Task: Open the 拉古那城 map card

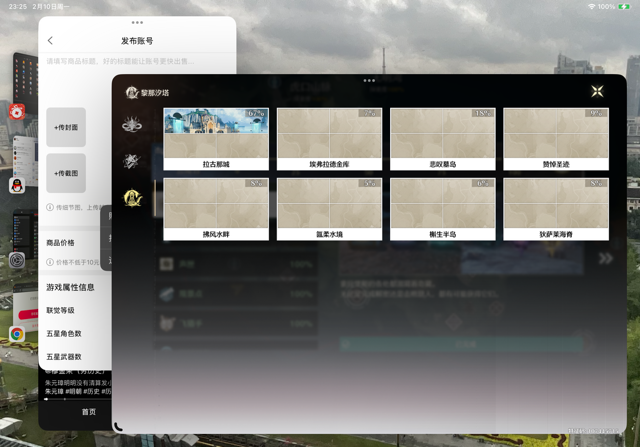Action: pos(216,139)
